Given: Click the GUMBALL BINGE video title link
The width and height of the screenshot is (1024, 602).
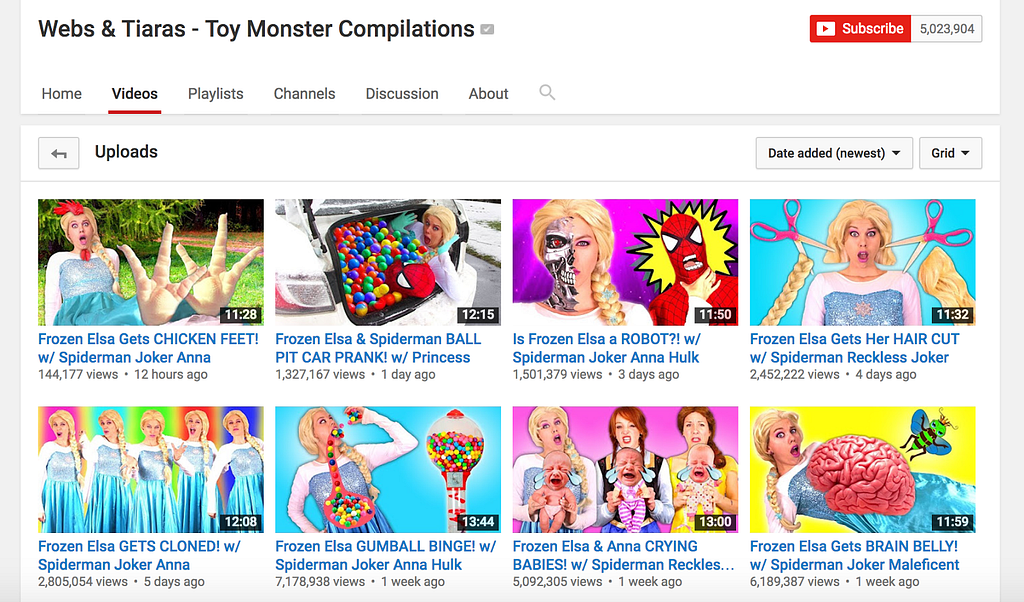Looking at the screenshot, I should pos(385,555).
